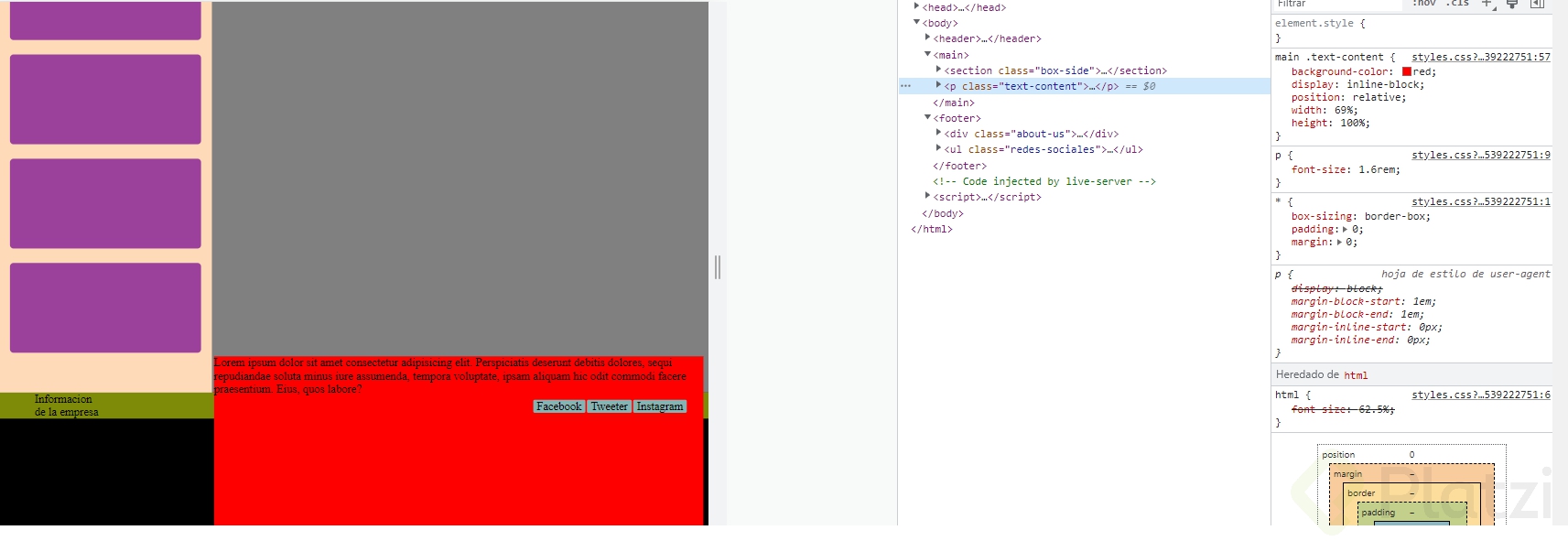Open styles.css source link for universal selector rule
This screenshot has height=541, width=1568.
click(x=1481, y=202)
